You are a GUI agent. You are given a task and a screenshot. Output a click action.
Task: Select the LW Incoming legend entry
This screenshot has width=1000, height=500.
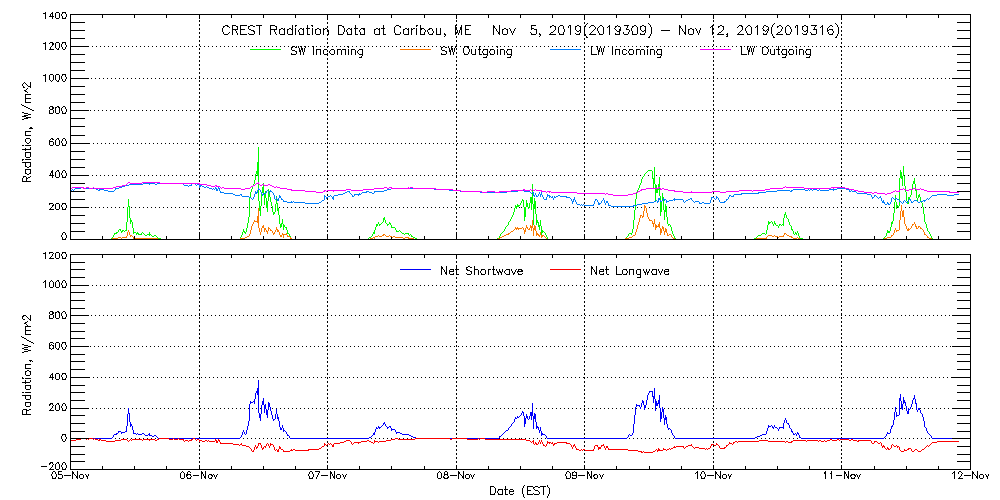[x=626, y=51]
